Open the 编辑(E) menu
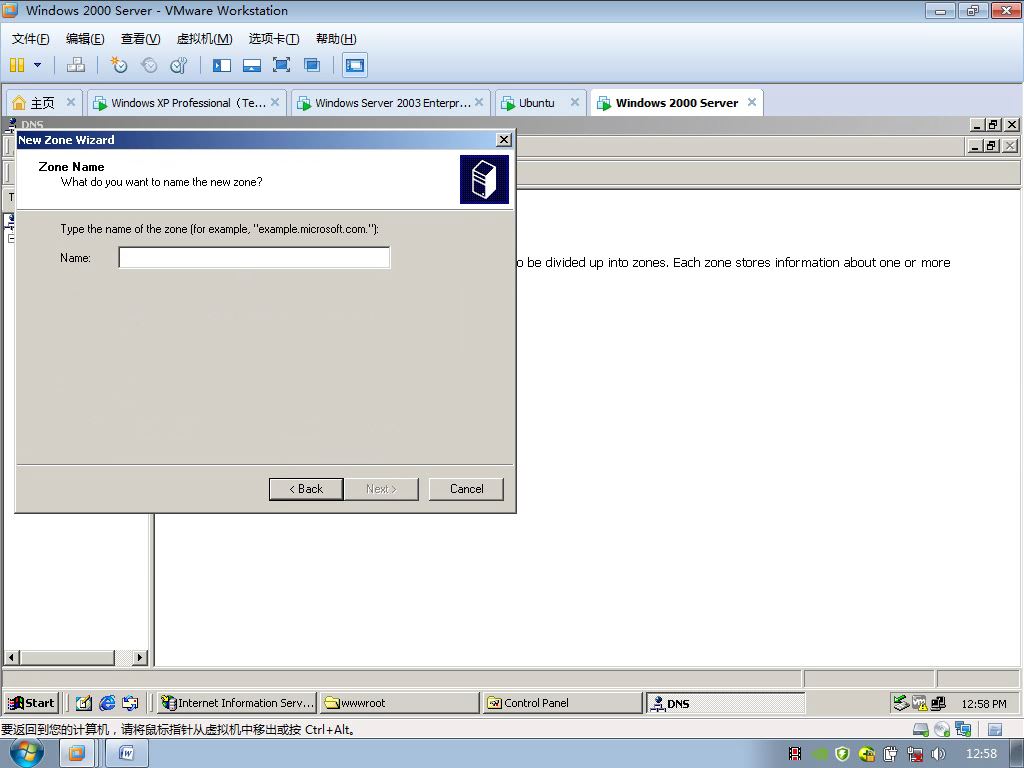Image resolution: width=1024 pixels, height=768 pixels. coord(85,39)
